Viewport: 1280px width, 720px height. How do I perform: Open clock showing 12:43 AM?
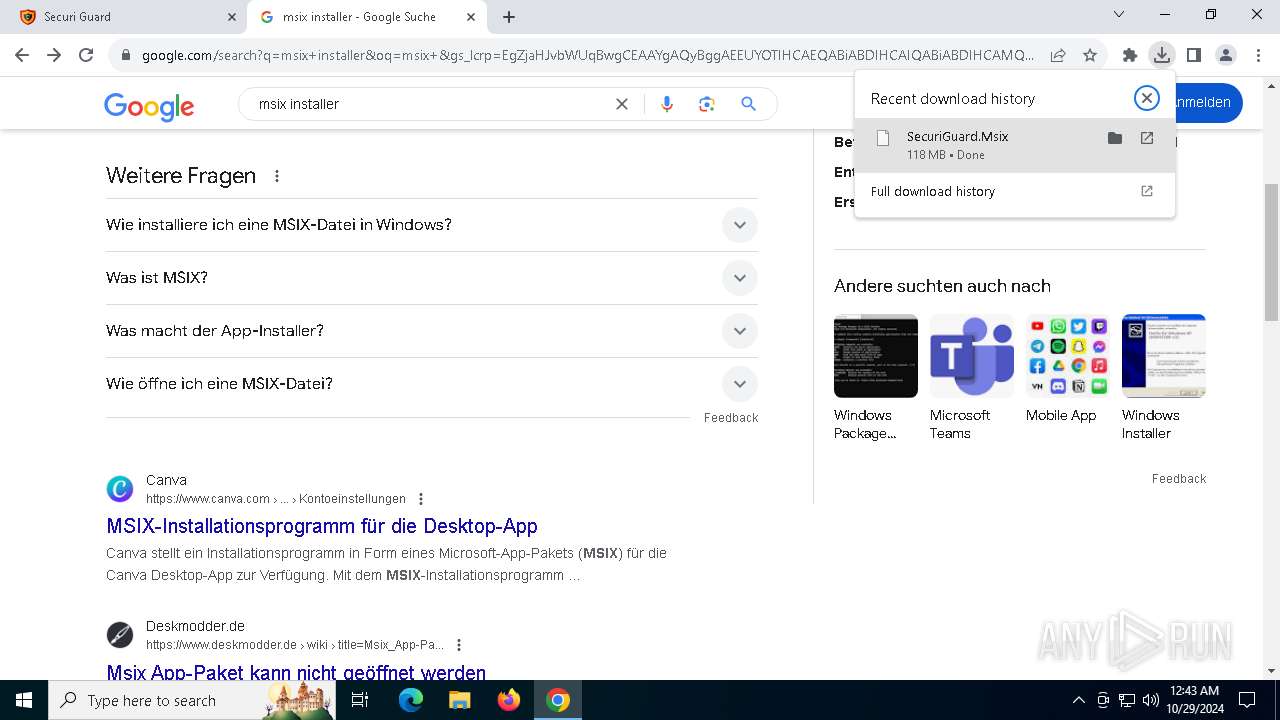[1194, 700]
